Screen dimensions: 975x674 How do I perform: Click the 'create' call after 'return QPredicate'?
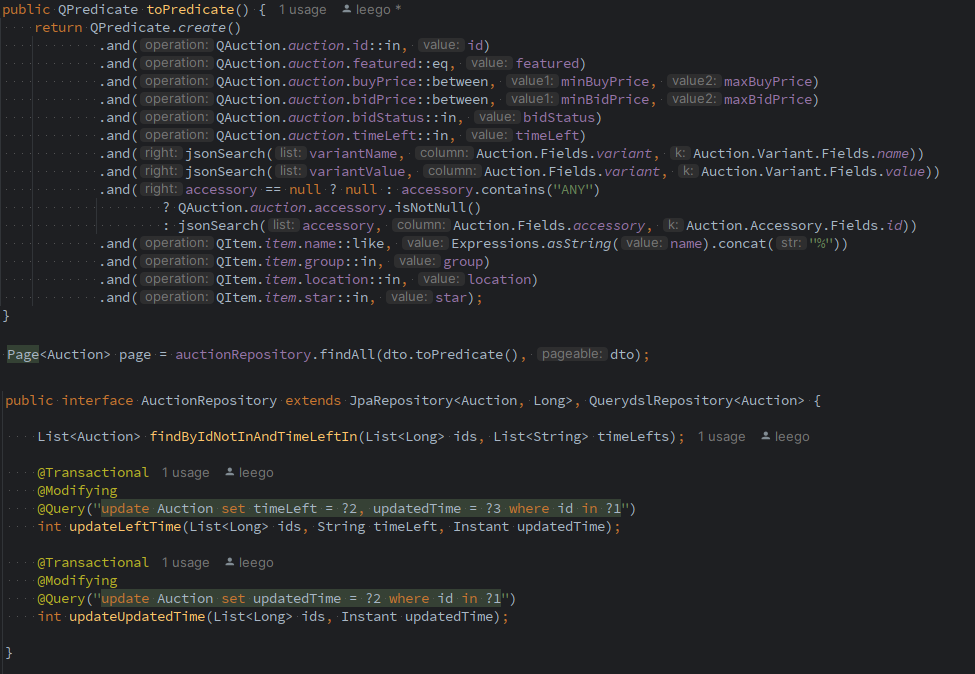tap(203, 28)
